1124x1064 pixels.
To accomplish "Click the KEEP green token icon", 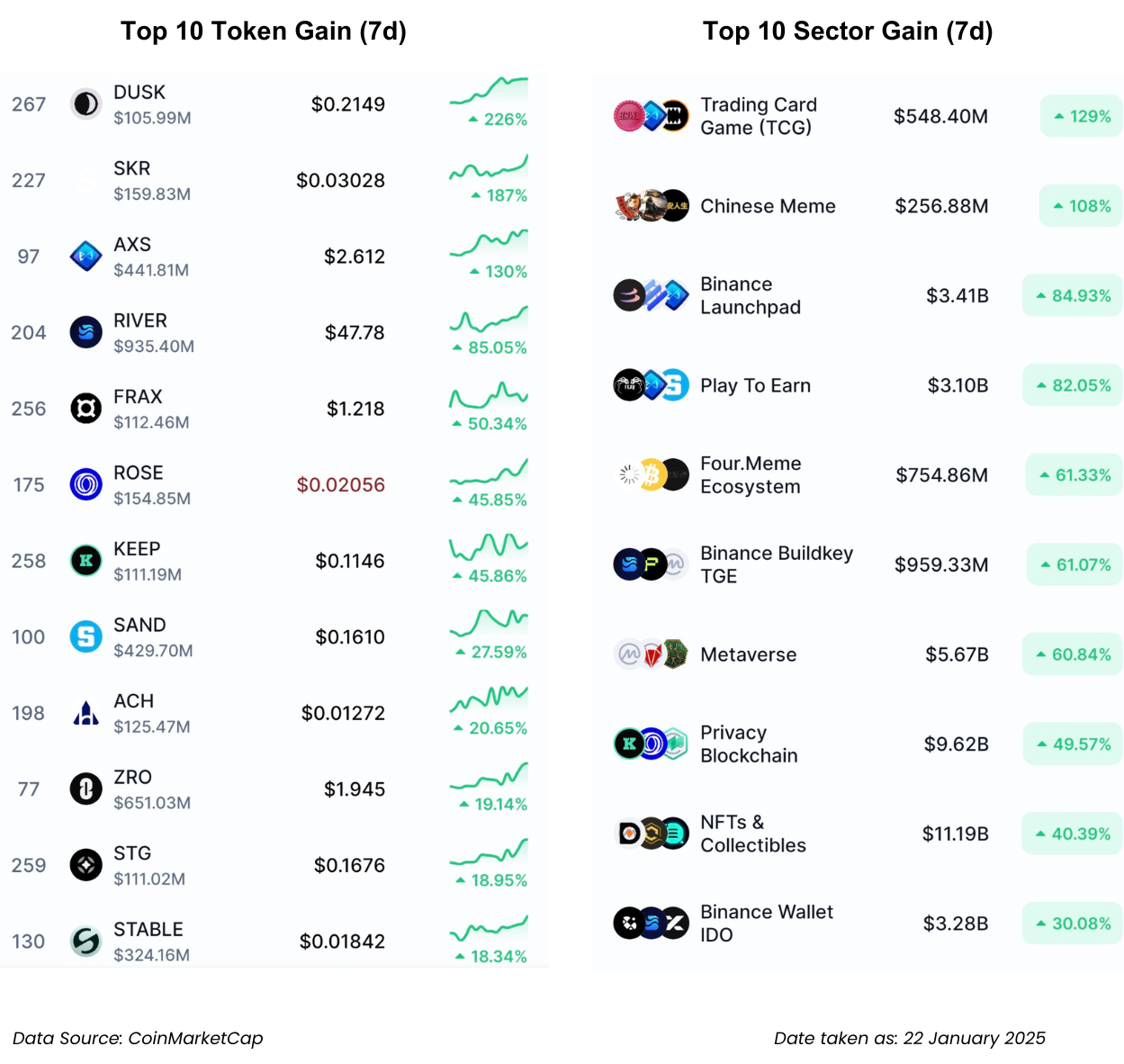I will pyautogui.click(x=85, y=561).
